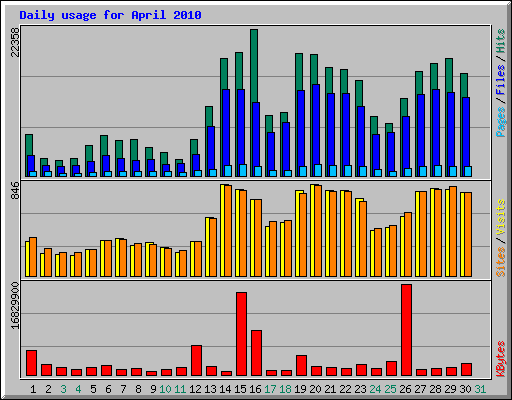This screenshot has height=400, width=512.
Task: Click day label 6 on the axis
Action: [x=108, y=389]
